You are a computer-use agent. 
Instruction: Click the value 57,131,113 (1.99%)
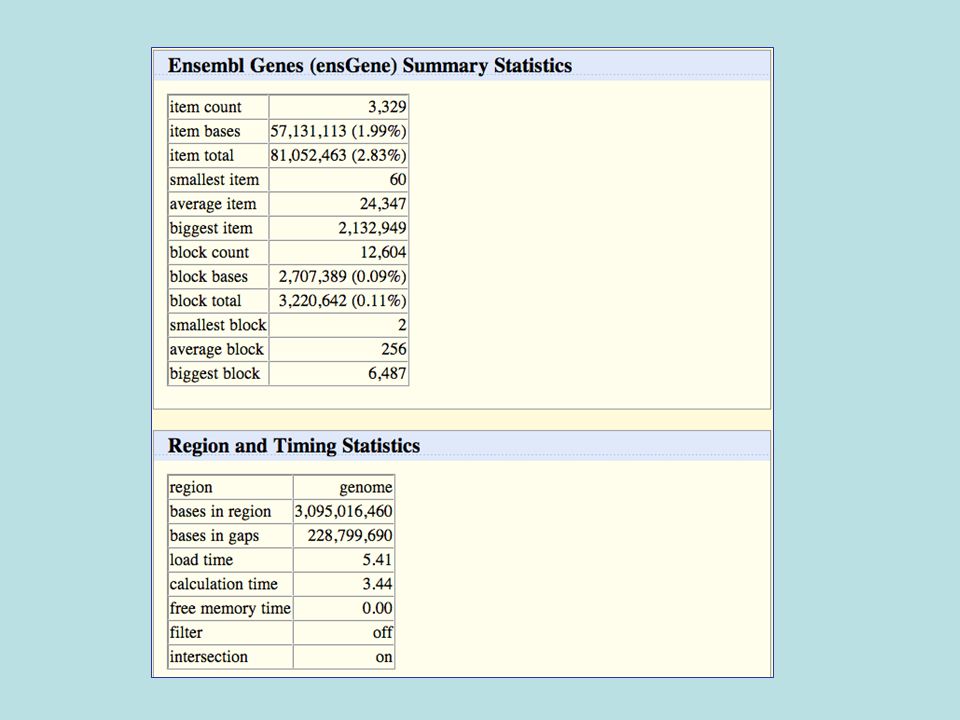(x=339, y=131)
